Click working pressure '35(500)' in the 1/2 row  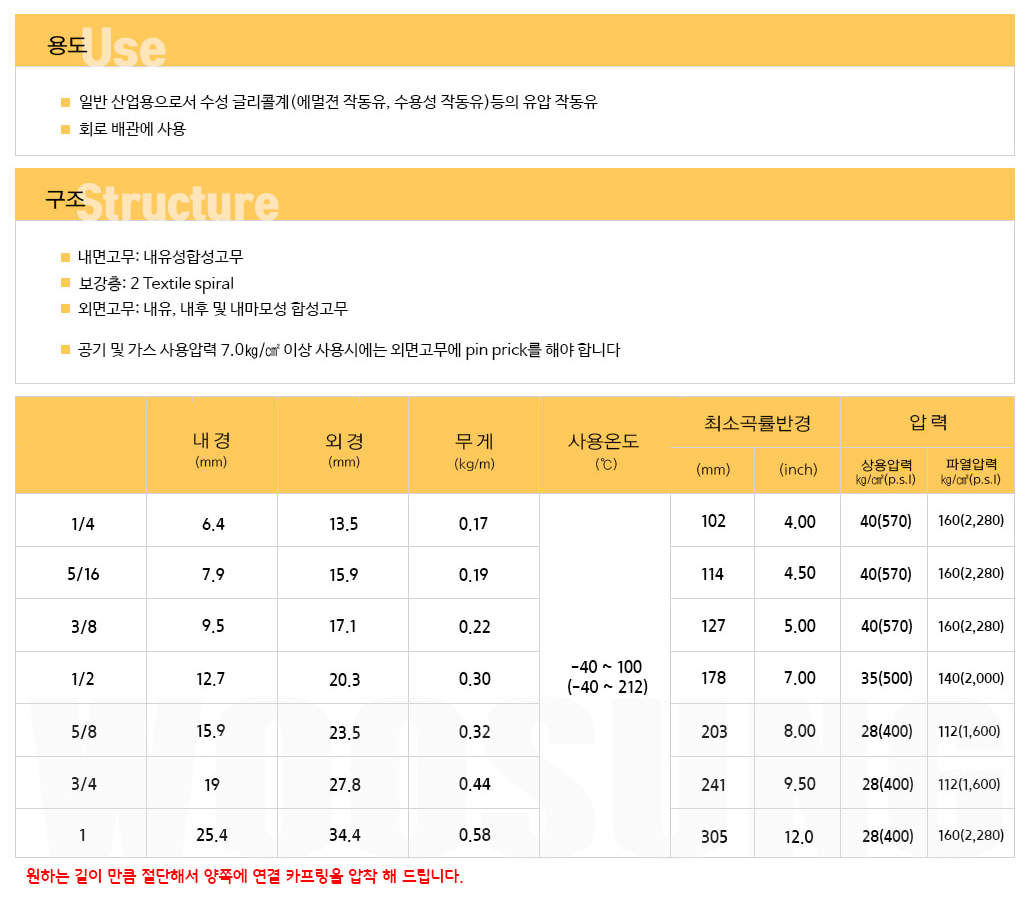tap(886, 678)
